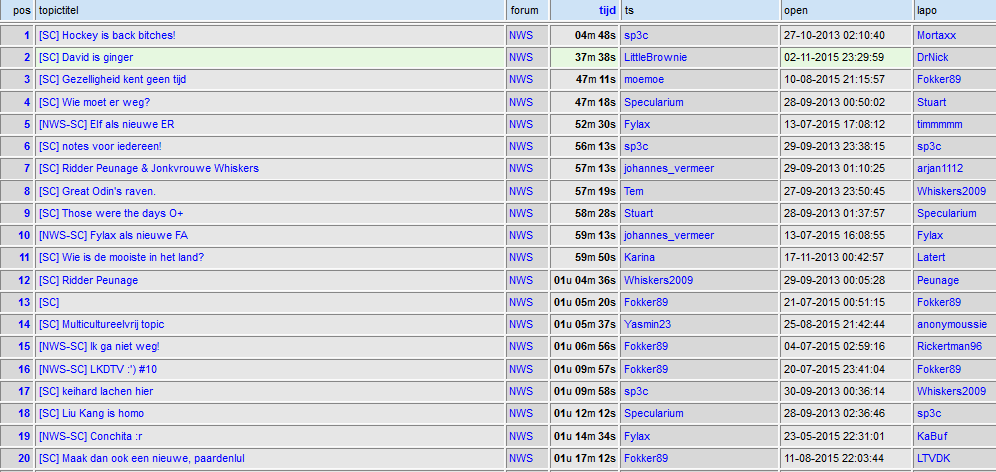The width and height of the screenshot is (996, 472).
Task: Open topic starter johannes_vermeer in Jonkvrouwe Whiskers row
Action: pyautogui.click(x=669, y=169)
